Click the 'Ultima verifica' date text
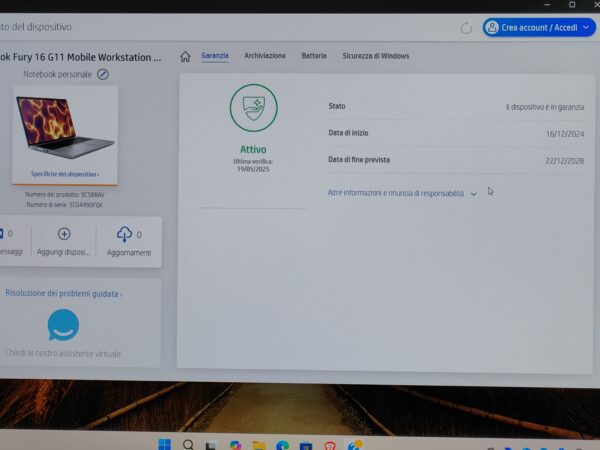600x450 pixels. [x=253, y=165]
